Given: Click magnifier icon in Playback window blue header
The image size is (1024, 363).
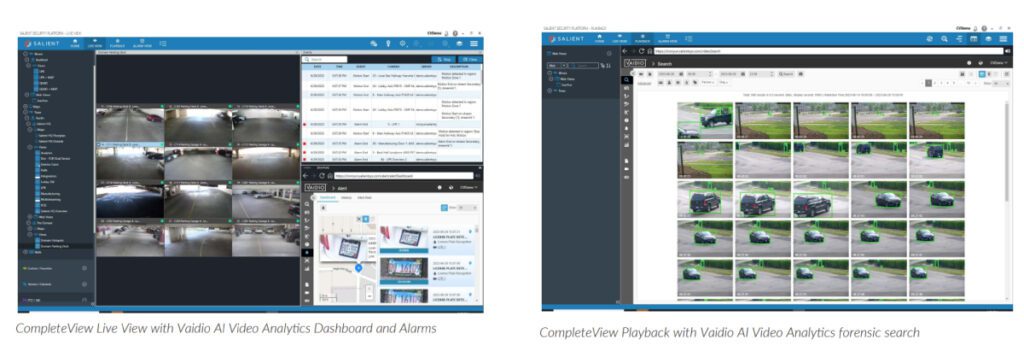Looking at the screenshot, I should pyautogui.click(x=944, y=39).
